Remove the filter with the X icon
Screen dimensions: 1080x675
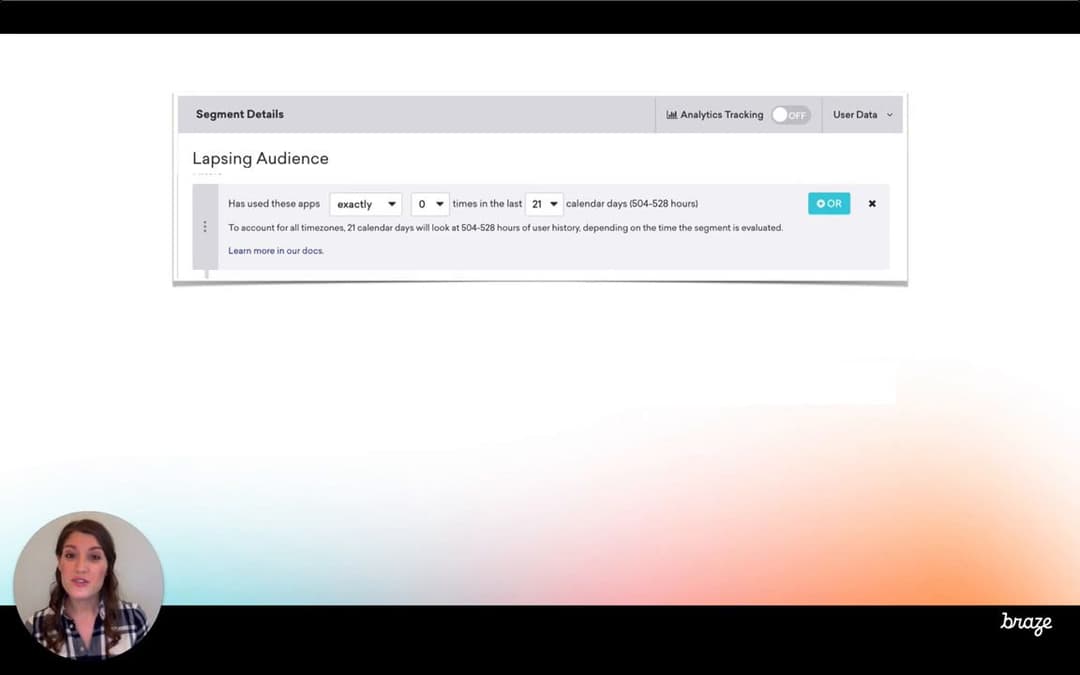coord(872,204)
